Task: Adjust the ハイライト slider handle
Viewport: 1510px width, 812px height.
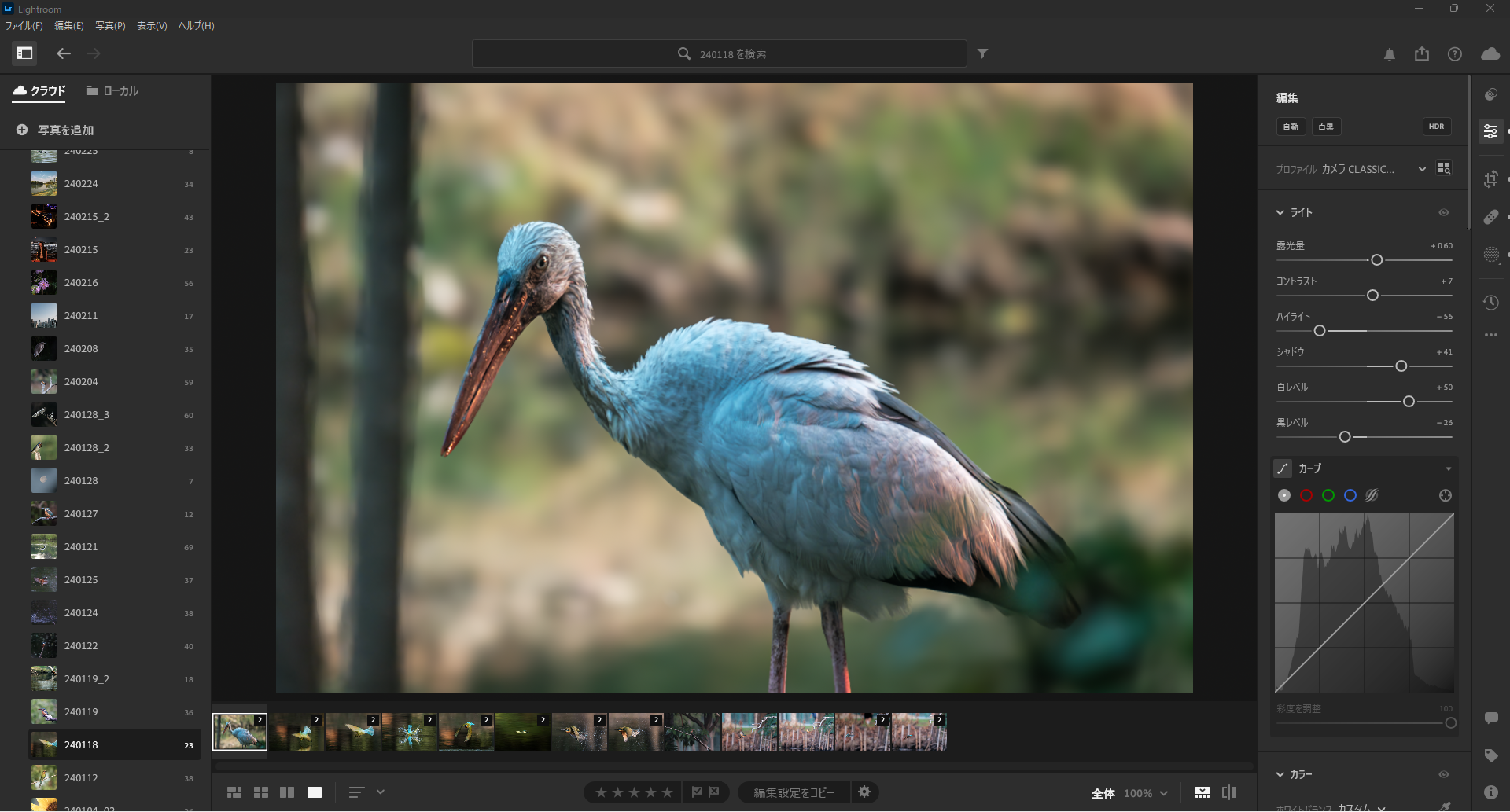Action: coord(1320,331)
